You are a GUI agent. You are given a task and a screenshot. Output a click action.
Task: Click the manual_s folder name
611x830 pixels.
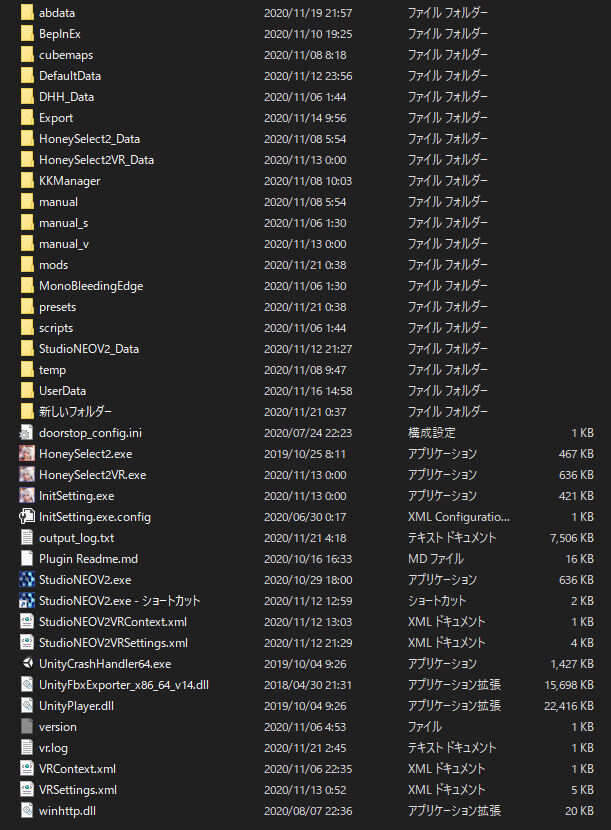tap(64, 223)
